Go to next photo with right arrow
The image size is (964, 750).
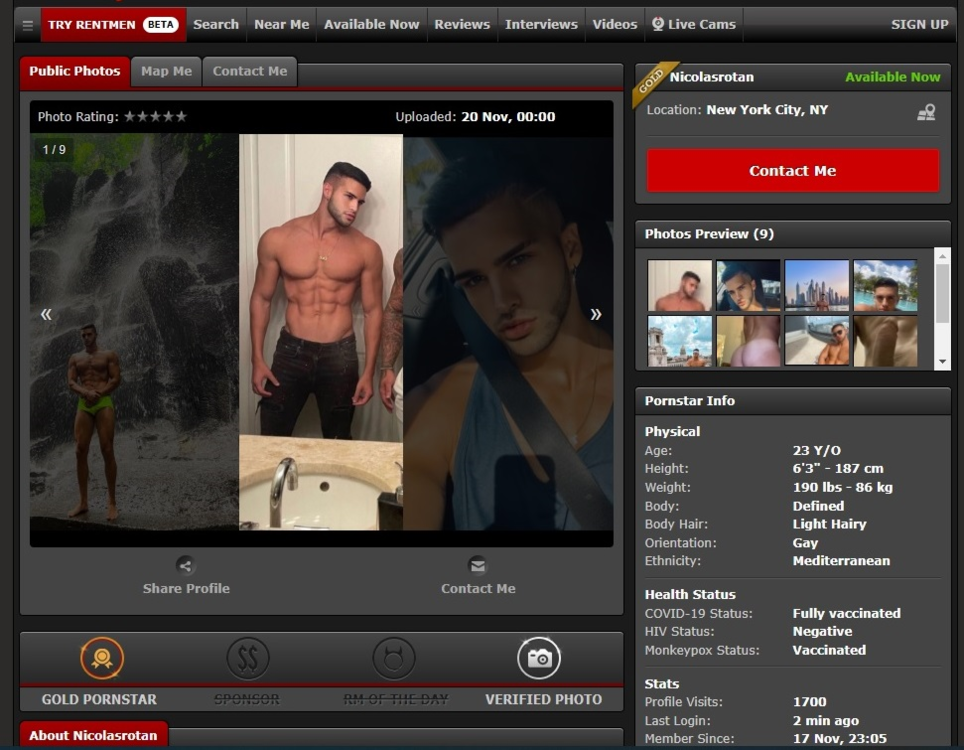596,314
